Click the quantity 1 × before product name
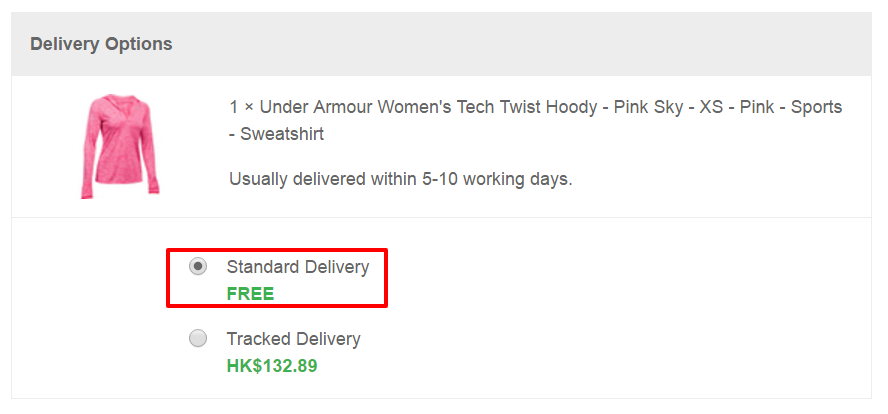The width and height of the screenshot is (888, 414). click(242, 107)
